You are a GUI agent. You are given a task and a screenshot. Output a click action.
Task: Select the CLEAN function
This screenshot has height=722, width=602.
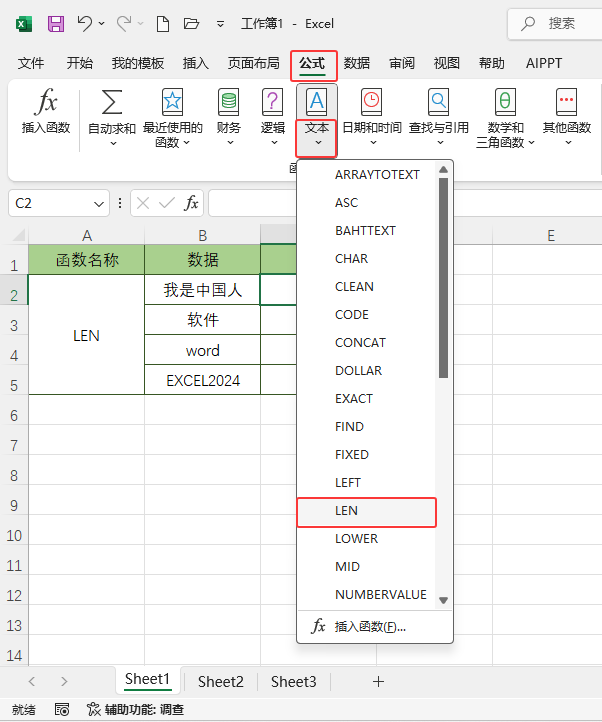tap(367, 287)
